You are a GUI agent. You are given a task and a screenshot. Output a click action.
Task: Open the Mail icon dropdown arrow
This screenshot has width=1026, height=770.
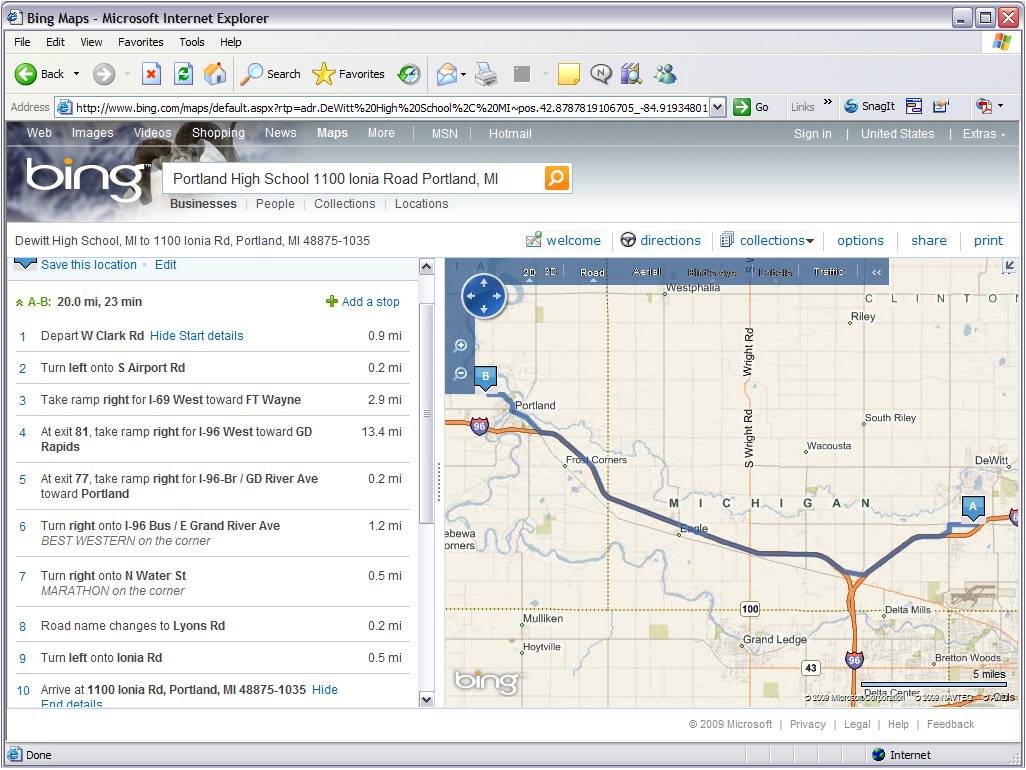click(463, 74)
